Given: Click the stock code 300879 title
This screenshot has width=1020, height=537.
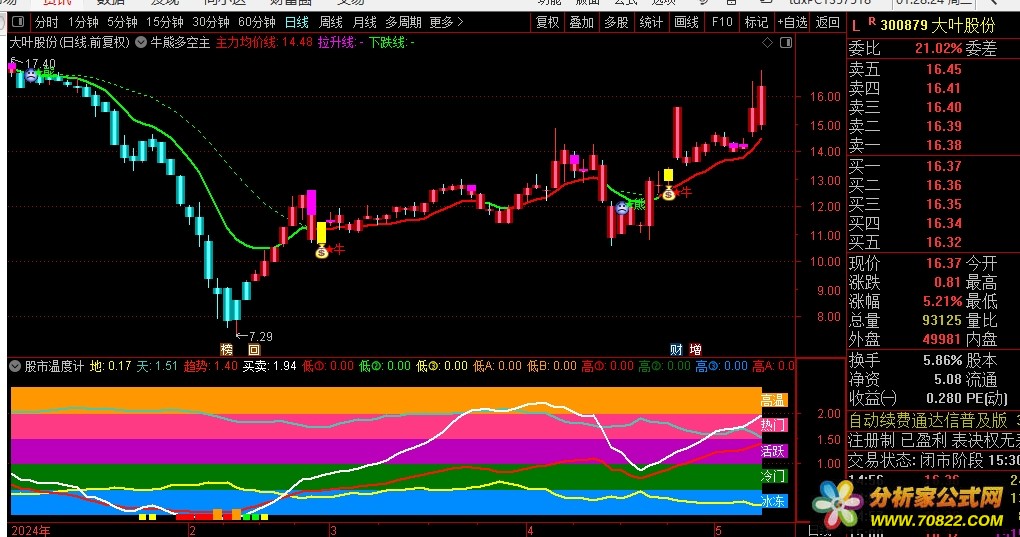Looking at the screenshot, I should point(937,26).
